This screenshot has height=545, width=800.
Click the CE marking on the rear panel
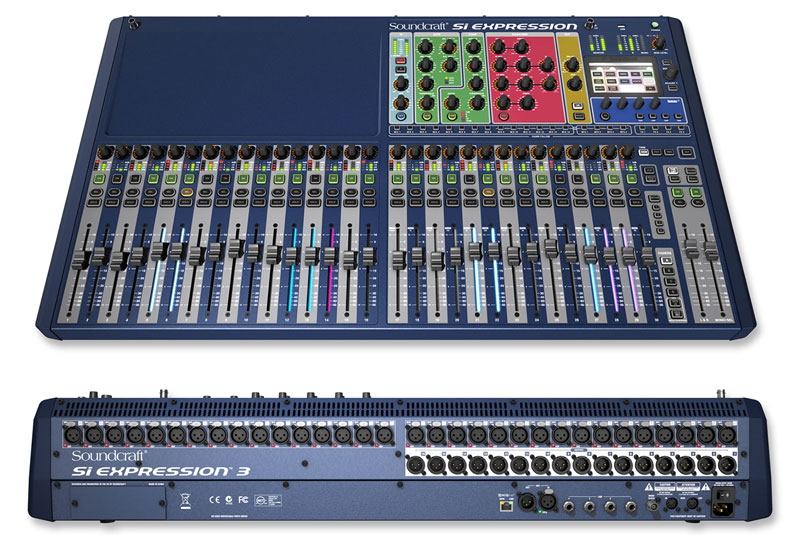pos(215,499)
